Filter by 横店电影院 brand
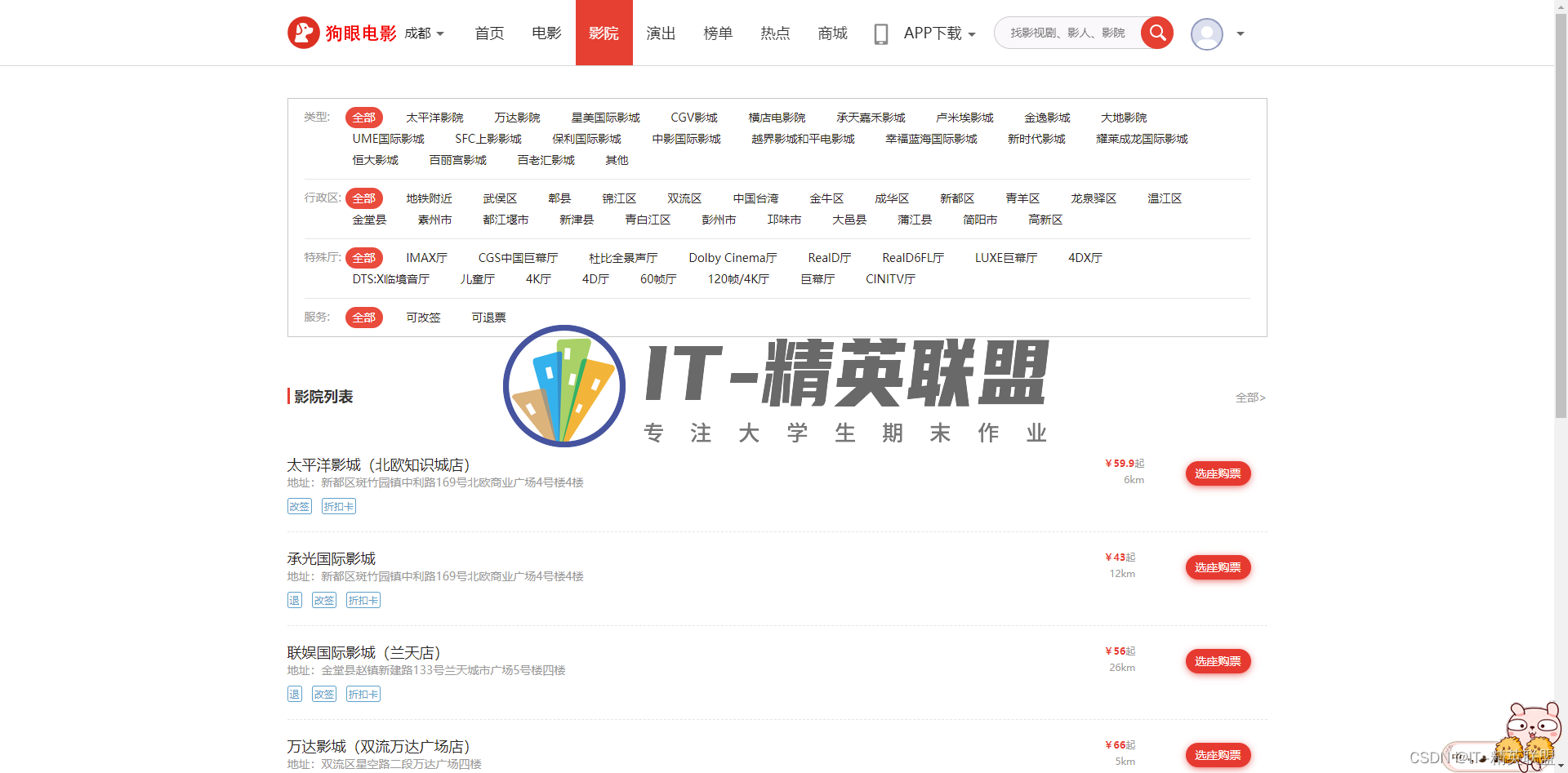This screenshot has width=1568, height=773. click(x=777, y=118)
